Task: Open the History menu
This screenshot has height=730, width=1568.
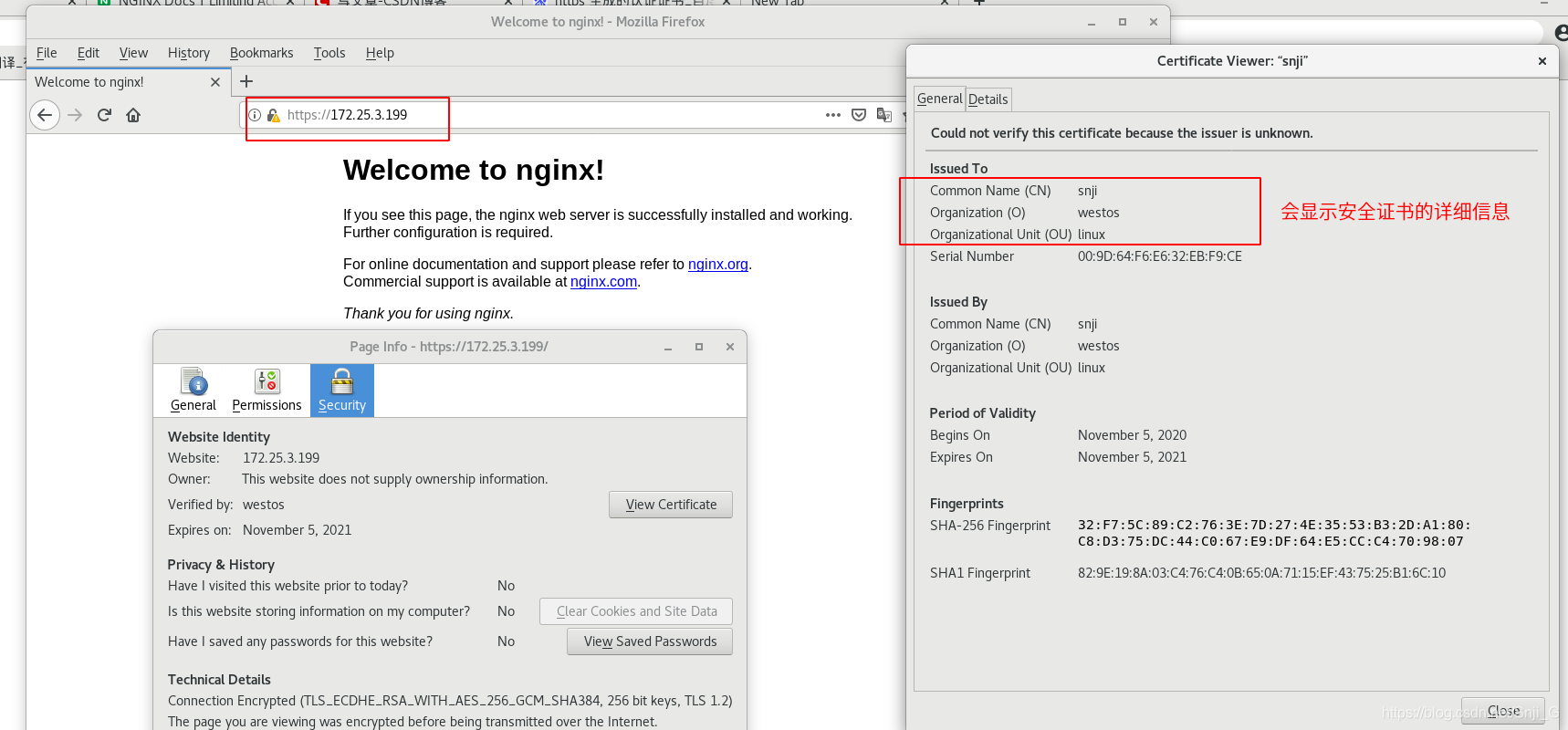Action: click(189, 53)
